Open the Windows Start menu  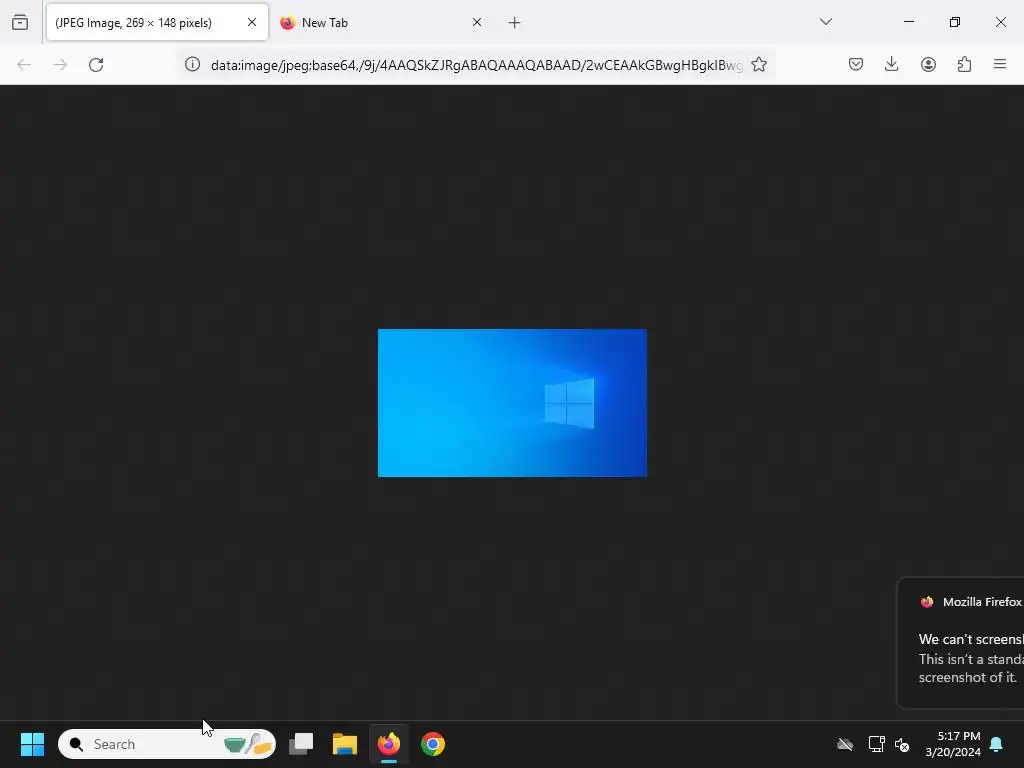32,744
